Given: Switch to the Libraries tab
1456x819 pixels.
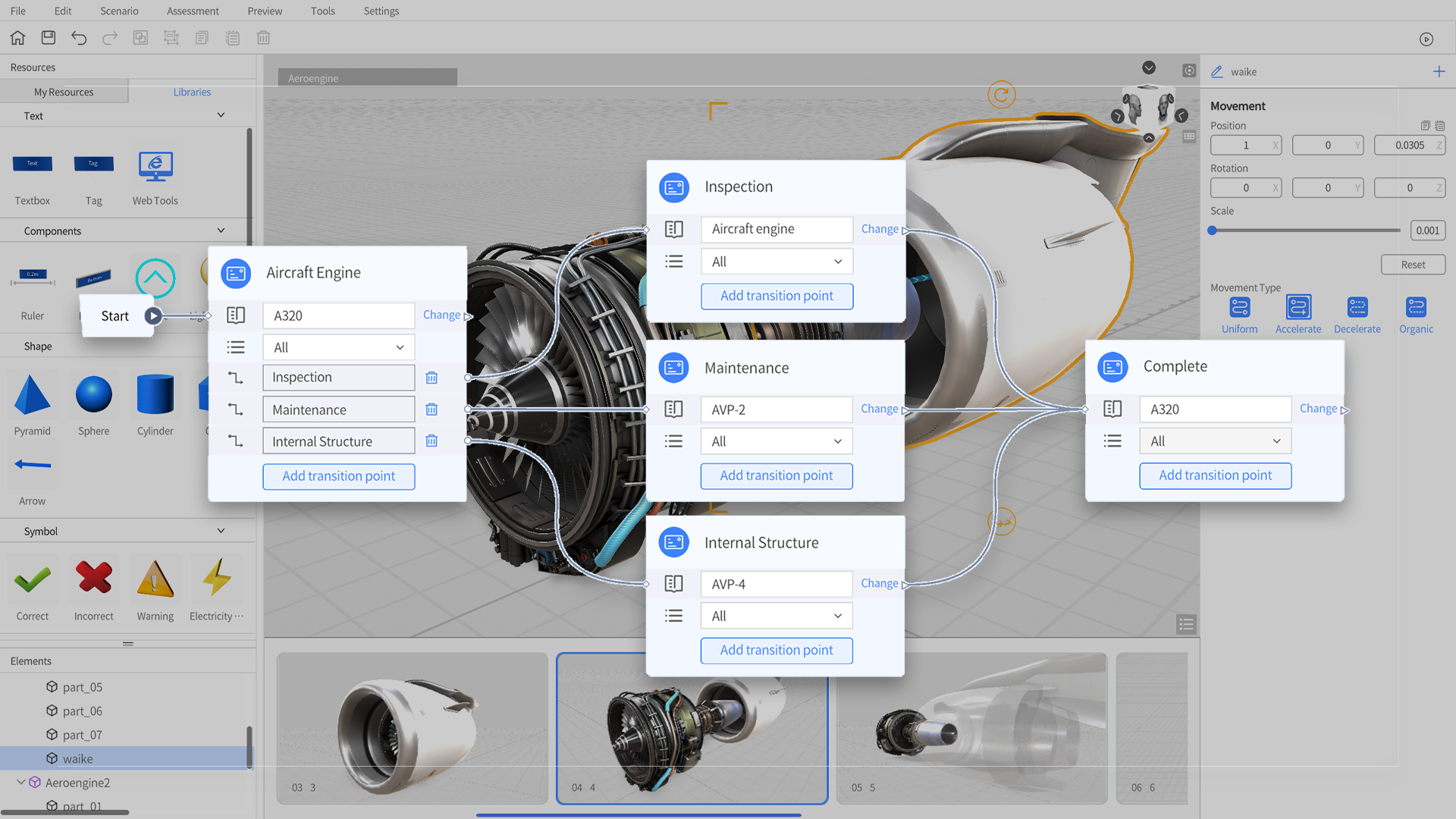Looking at the screenshot, I should [192, 92].
